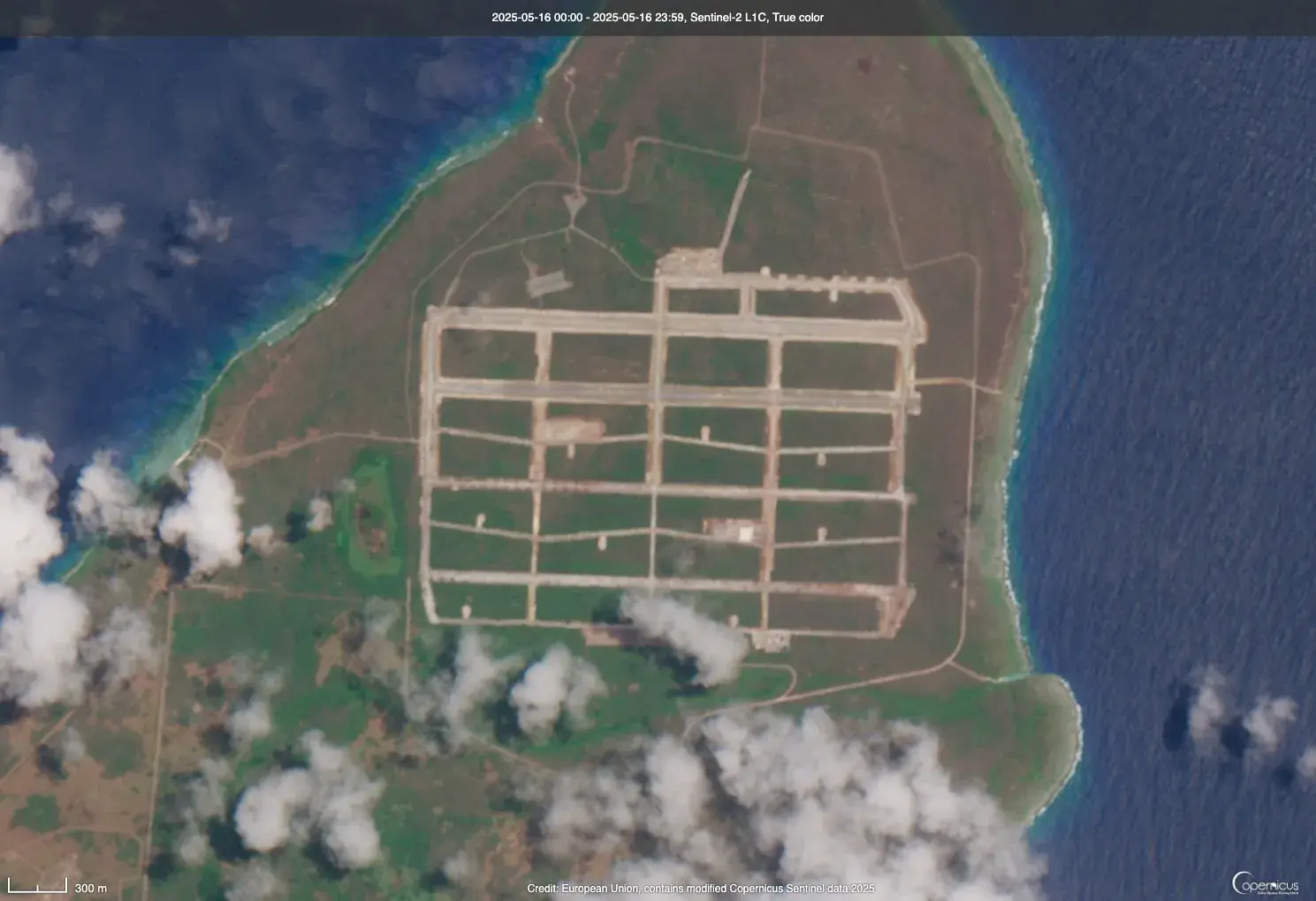Click the grey rectangular structure northwest of grid
Screen dimensions: 1316x901
548,284
